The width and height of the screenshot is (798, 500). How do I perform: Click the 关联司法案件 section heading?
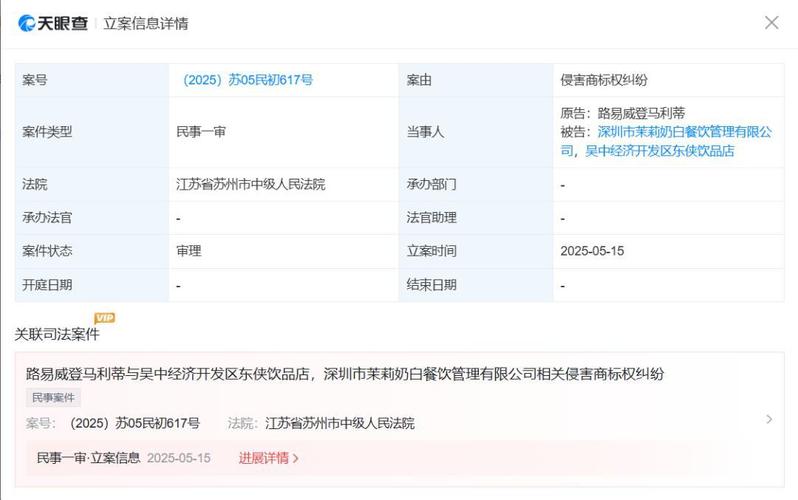point(57,335)
